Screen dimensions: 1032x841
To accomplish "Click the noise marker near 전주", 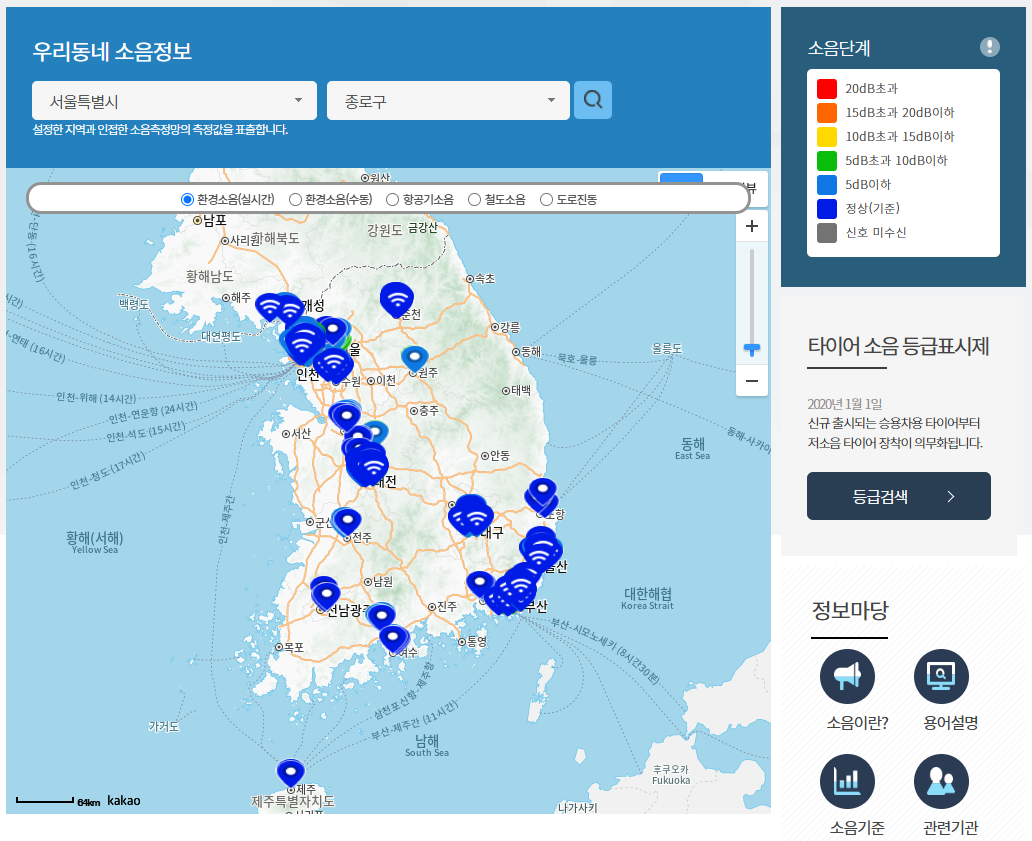I will pos(347,521).
